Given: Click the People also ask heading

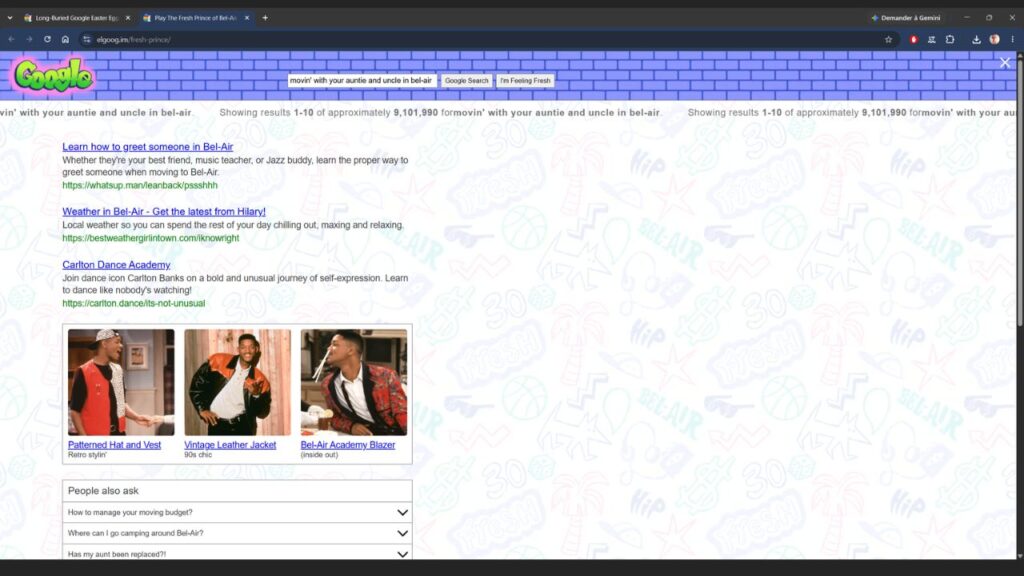Looking at the screenshot, I should pos(103,491).
